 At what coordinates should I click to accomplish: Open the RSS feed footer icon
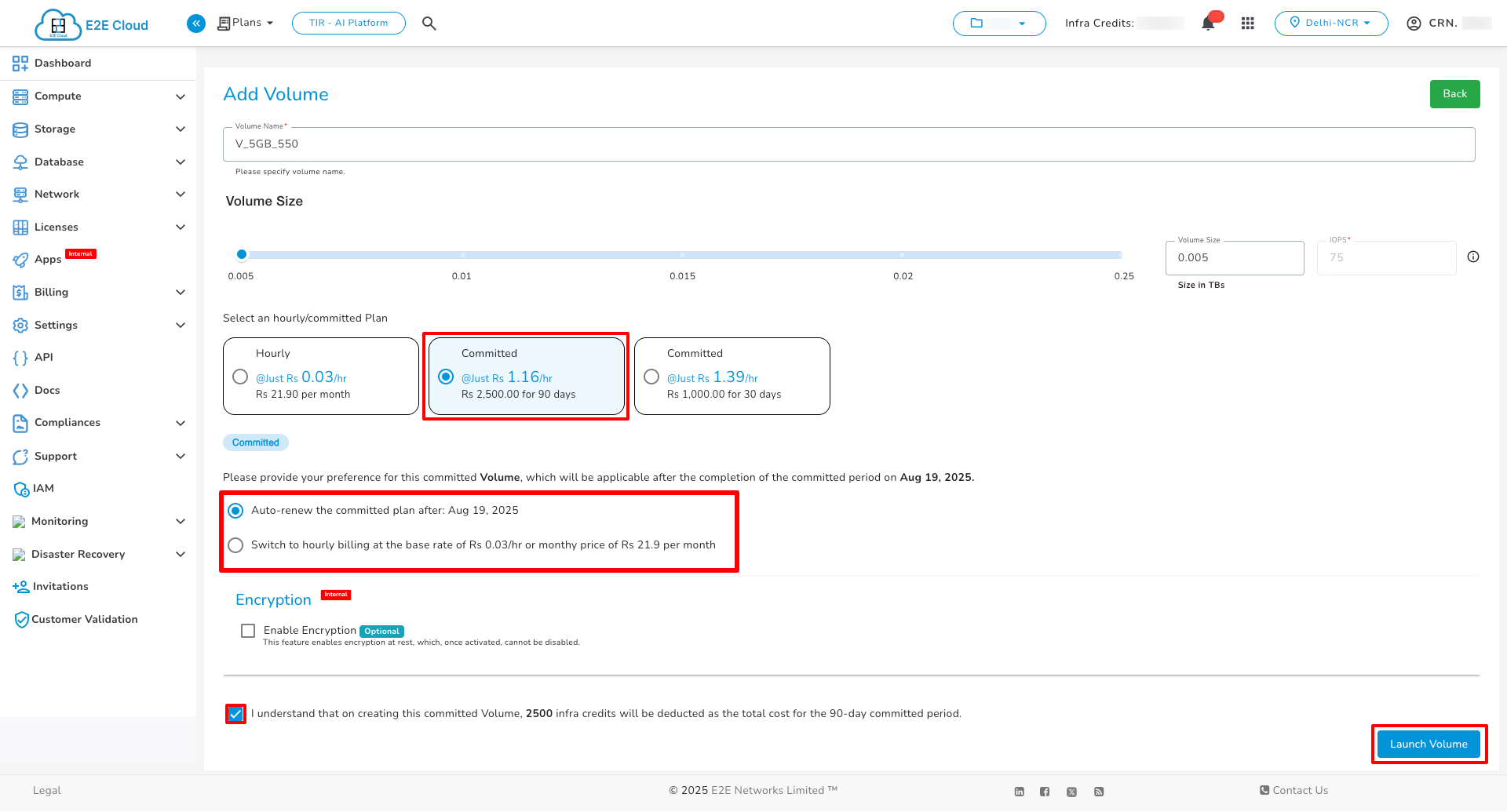(1099, 792)
